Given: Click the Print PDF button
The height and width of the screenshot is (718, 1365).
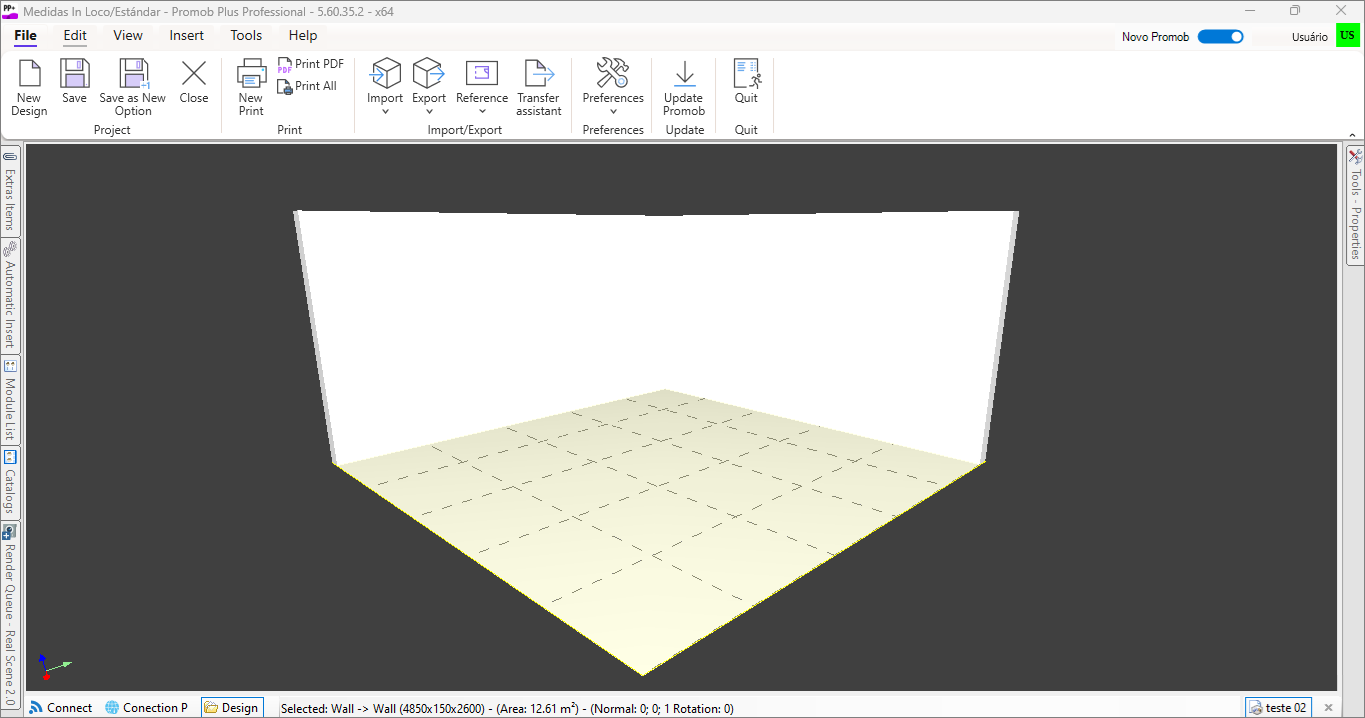Looking at the screenshot, I should [311, 64].
